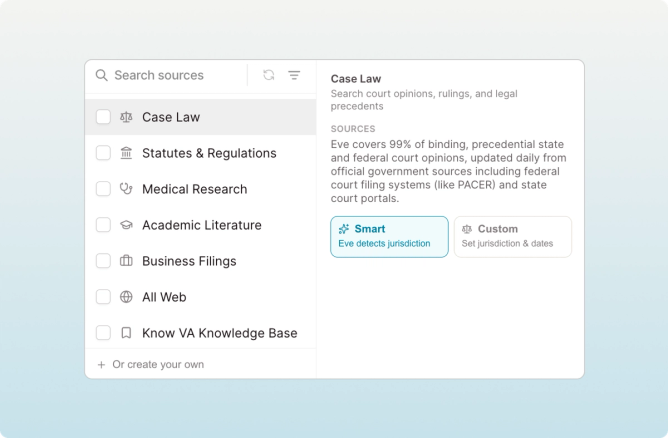Click the Case Law heading in details panel
The width and height of the screenshot is (668, 438).
356,79
